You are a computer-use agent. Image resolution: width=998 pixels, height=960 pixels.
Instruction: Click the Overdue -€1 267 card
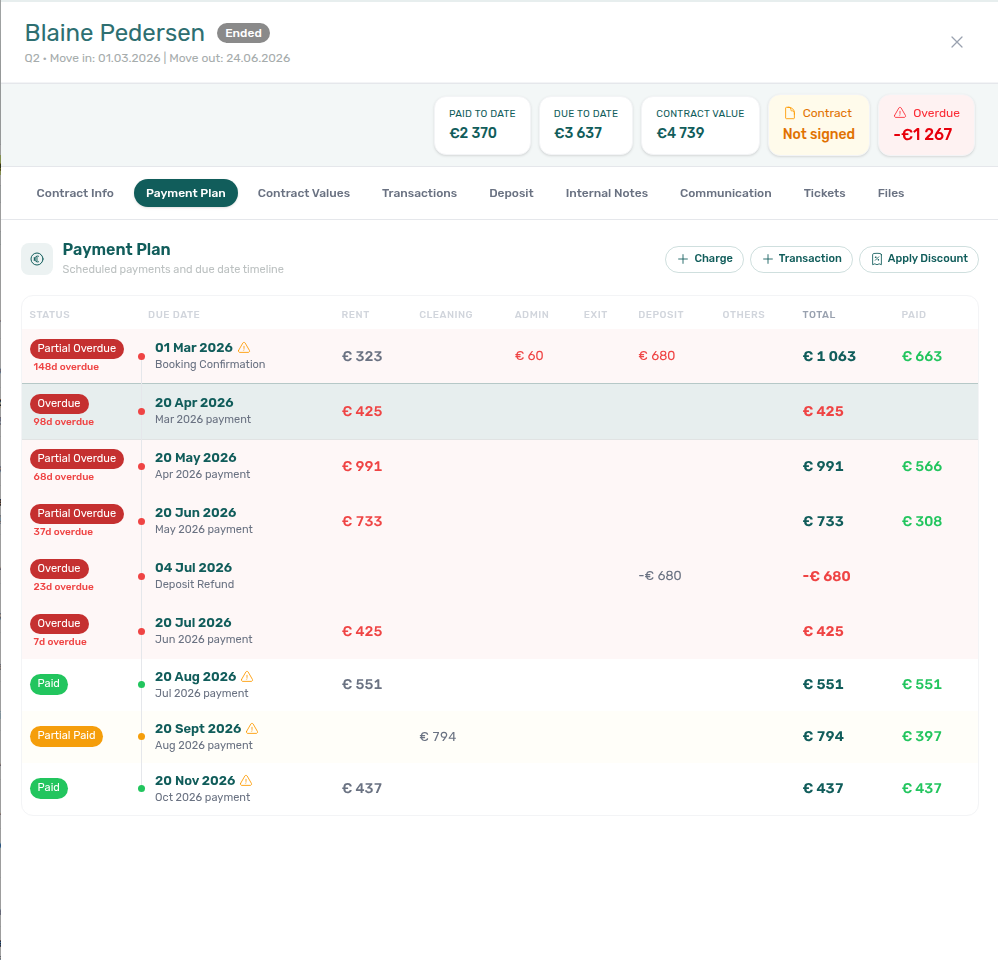(x=926, y=125)
